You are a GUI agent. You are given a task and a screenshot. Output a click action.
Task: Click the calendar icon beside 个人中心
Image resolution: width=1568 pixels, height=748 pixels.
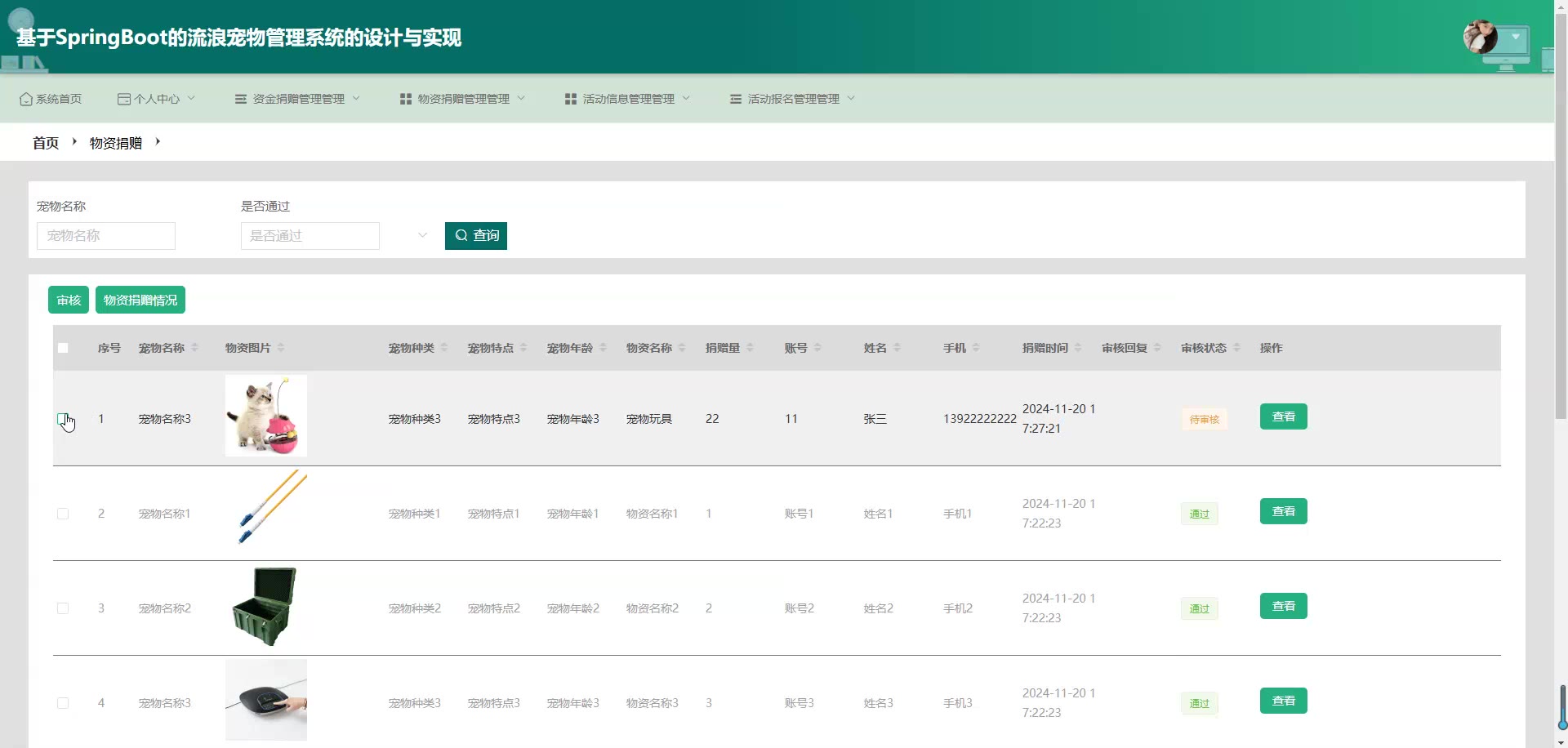(x=124, y=99)
